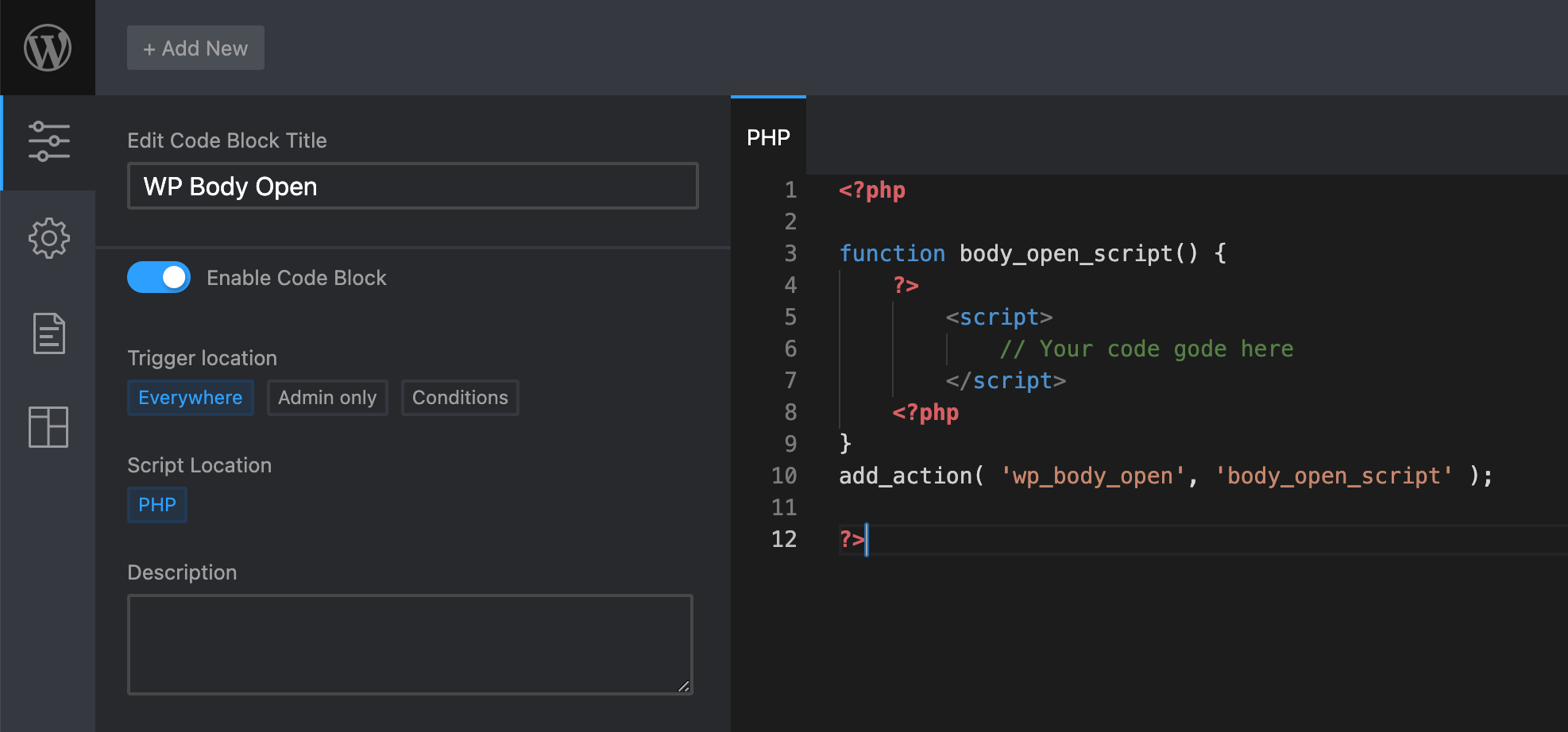Disable the Enable Code Block toggle
Screen dimensions: 1568x732
coord(158,277)
